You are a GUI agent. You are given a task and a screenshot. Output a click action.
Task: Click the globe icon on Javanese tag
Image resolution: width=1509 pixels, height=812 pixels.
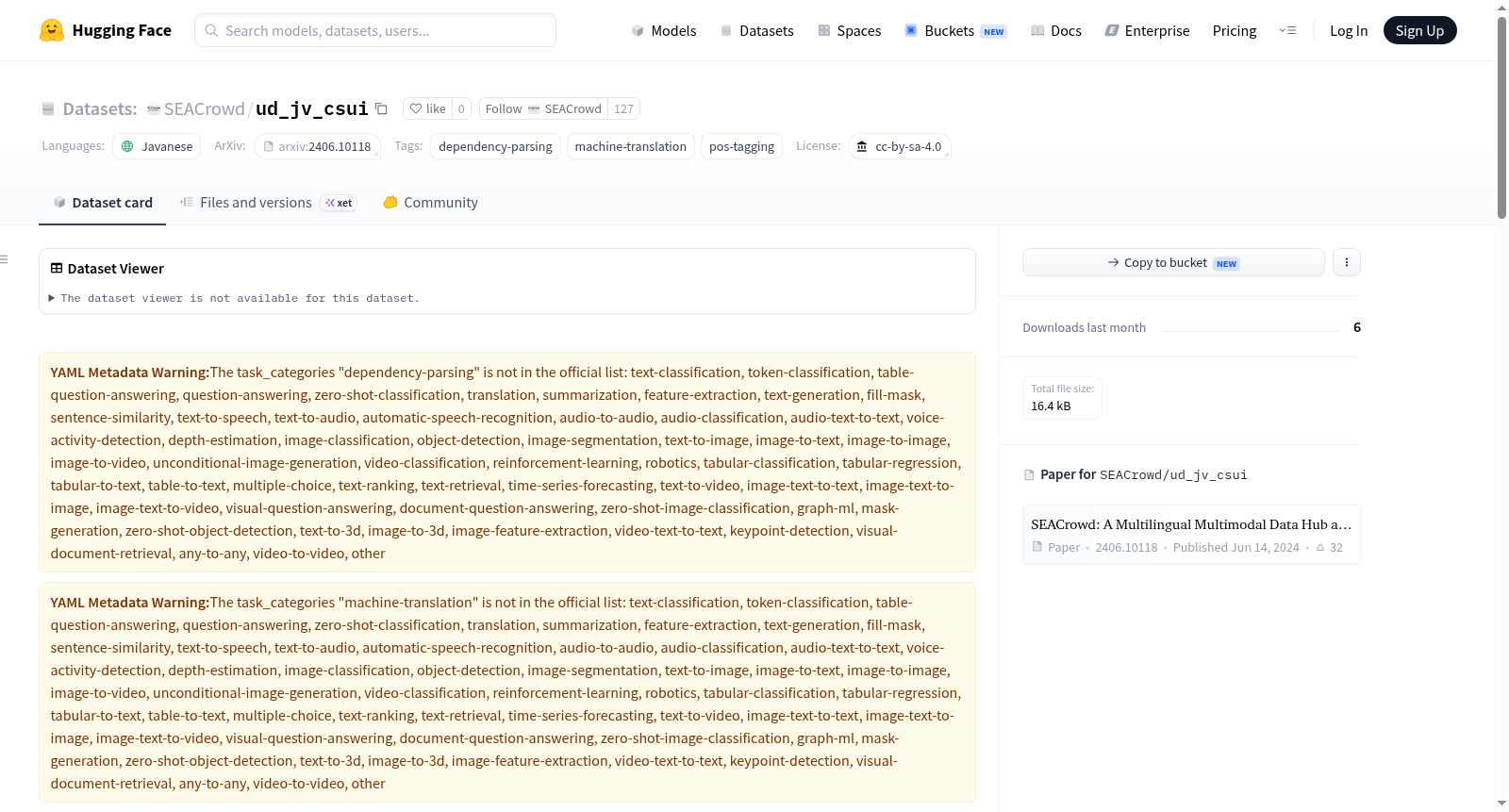click(x=127, y=146)
